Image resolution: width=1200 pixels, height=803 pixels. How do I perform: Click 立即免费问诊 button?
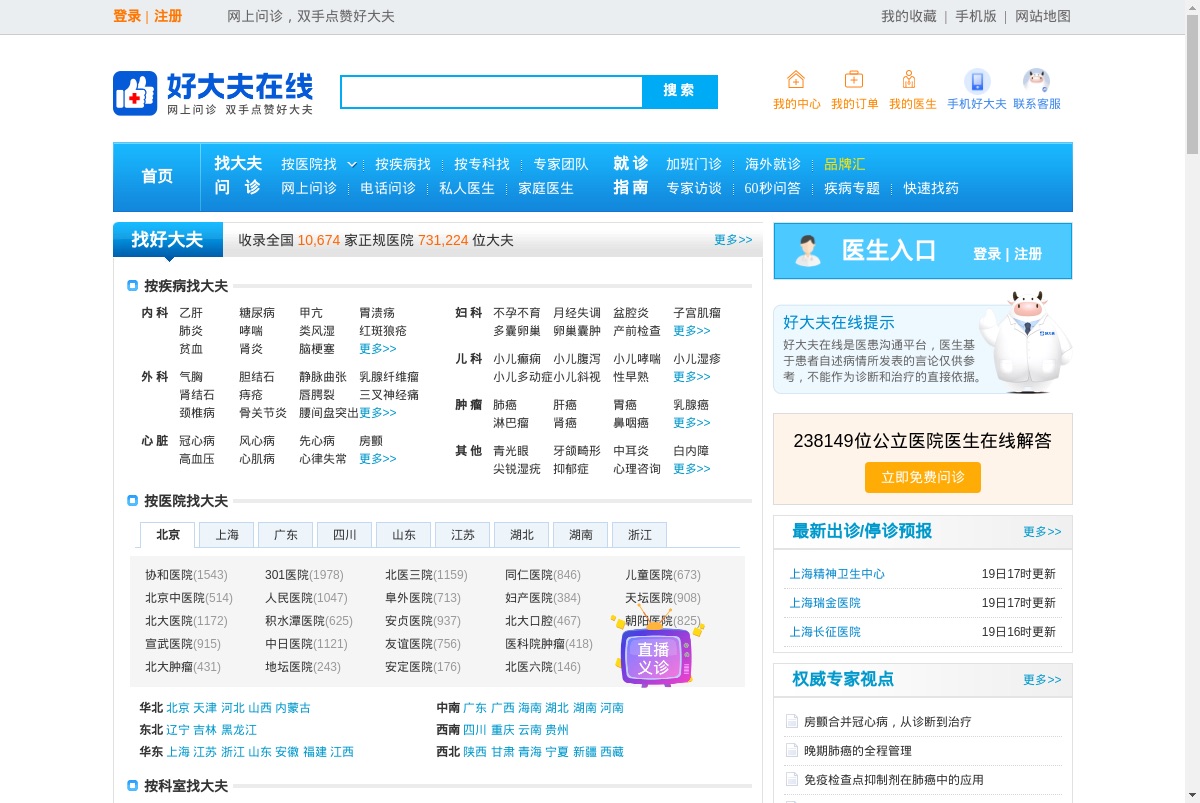pyautogui.click(x=923, y=477)
